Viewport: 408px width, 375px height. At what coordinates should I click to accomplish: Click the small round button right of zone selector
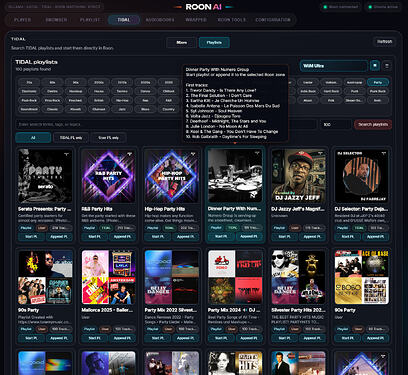(387, 66)
